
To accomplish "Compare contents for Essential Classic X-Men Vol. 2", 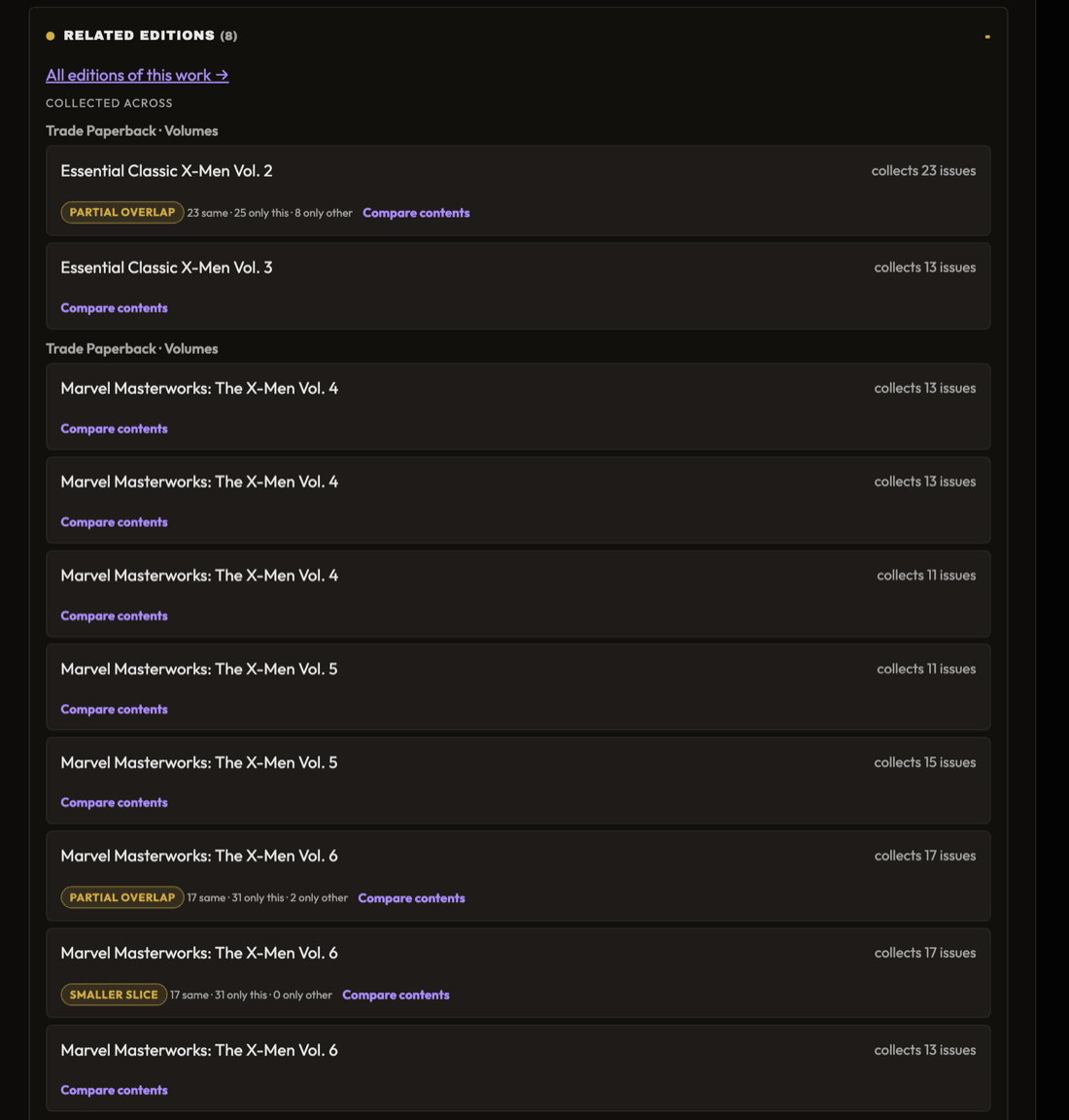I will pyautogui.click(x=416, y=213).
